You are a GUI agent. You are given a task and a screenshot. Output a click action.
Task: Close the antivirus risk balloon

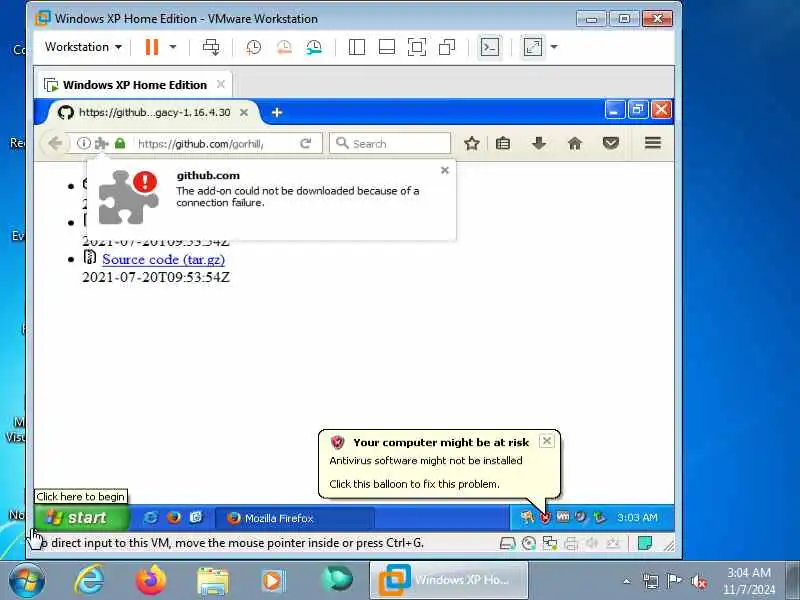tap(546, 441)
